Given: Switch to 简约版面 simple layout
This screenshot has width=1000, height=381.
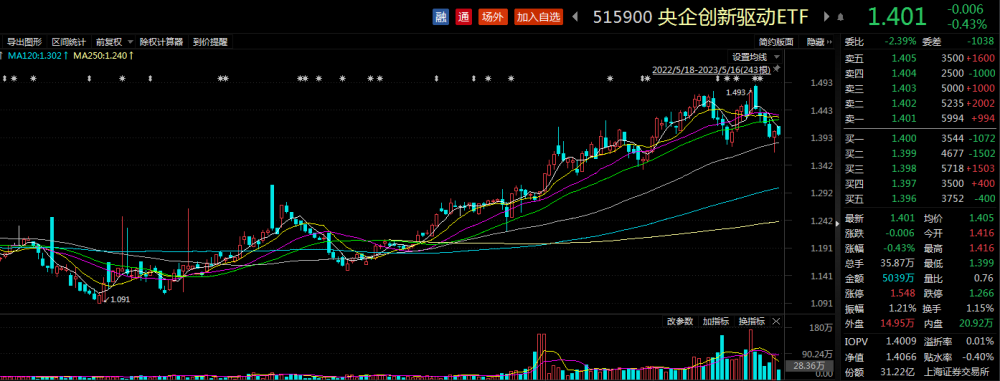Looking at the screenshot, I should pos(776,42).
